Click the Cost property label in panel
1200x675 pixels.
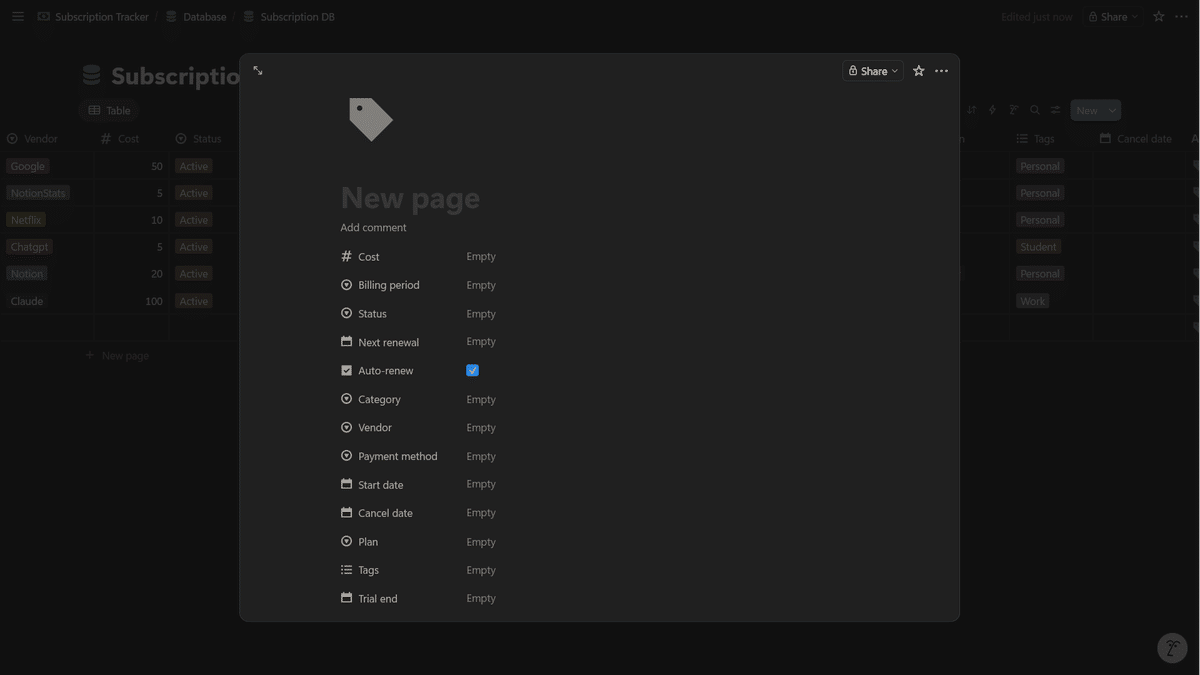click(360, 257)
